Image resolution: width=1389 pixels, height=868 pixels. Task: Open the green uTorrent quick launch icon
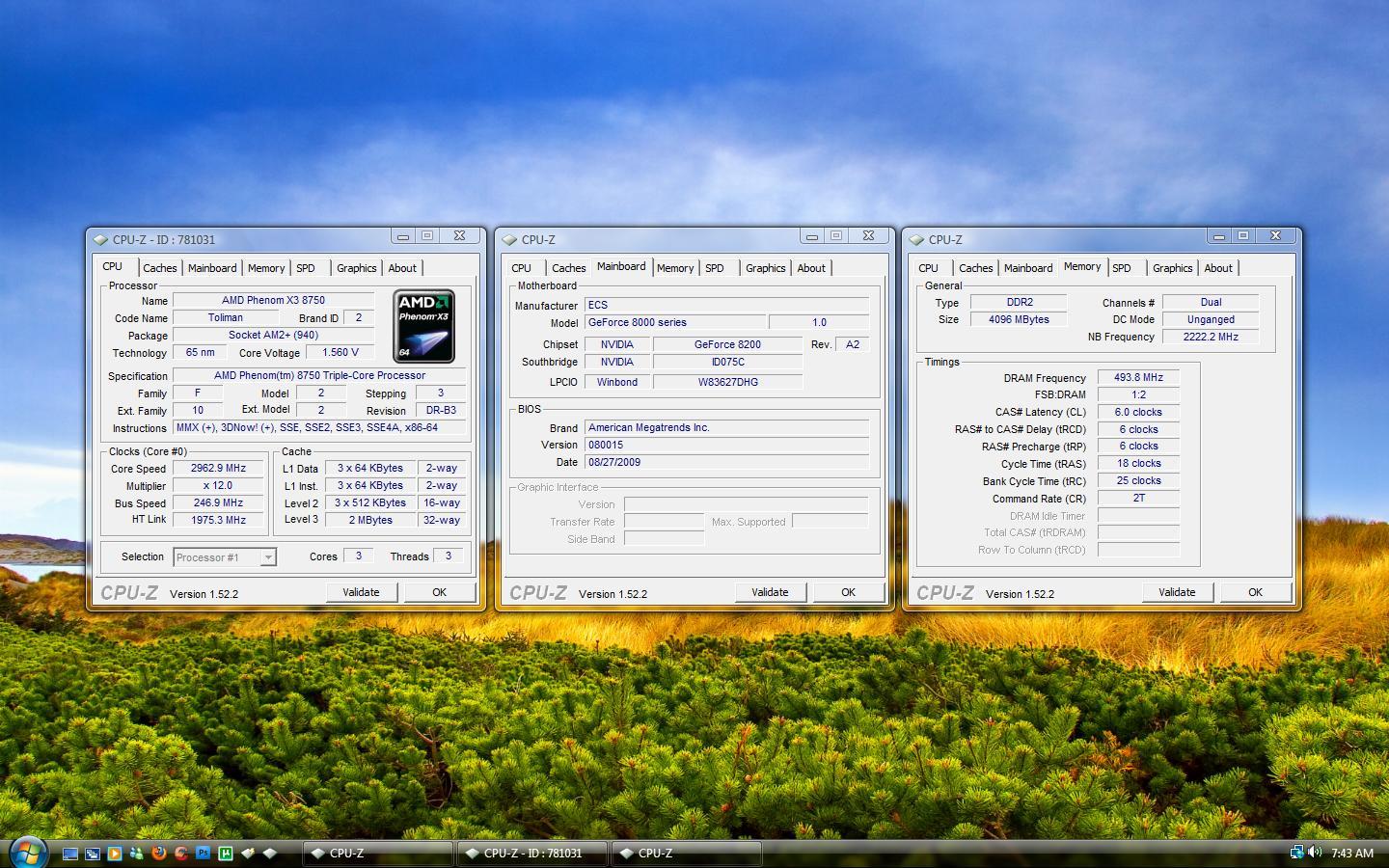[x=226, y=854]
